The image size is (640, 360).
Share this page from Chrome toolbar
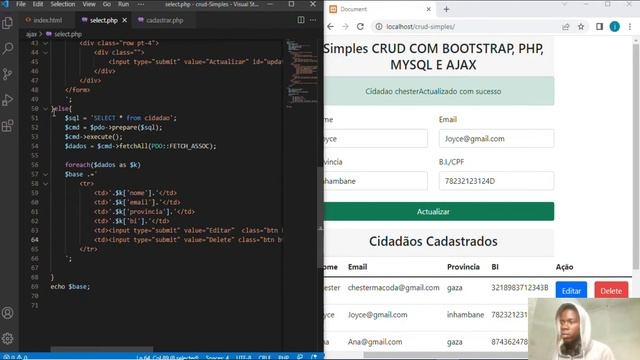(566, 27)
